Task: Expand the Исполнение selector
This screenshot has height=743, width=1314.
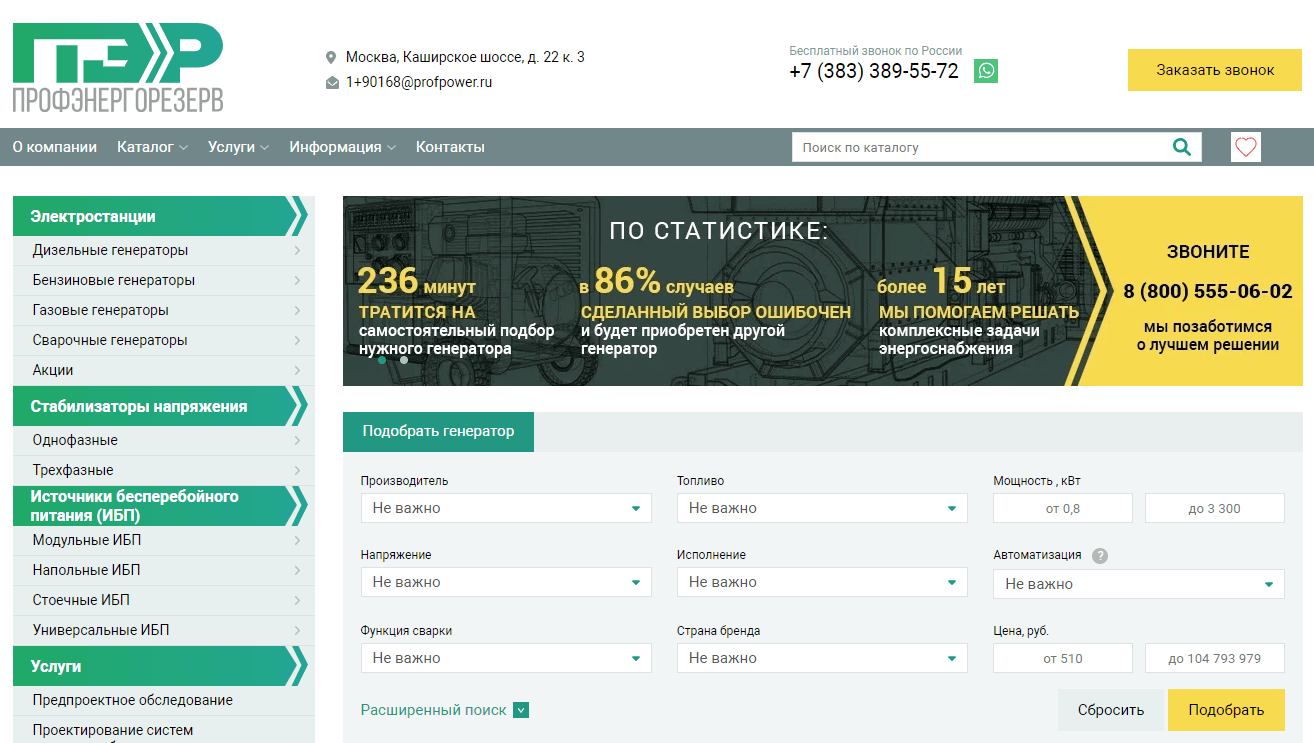Action: pos(821,582)
